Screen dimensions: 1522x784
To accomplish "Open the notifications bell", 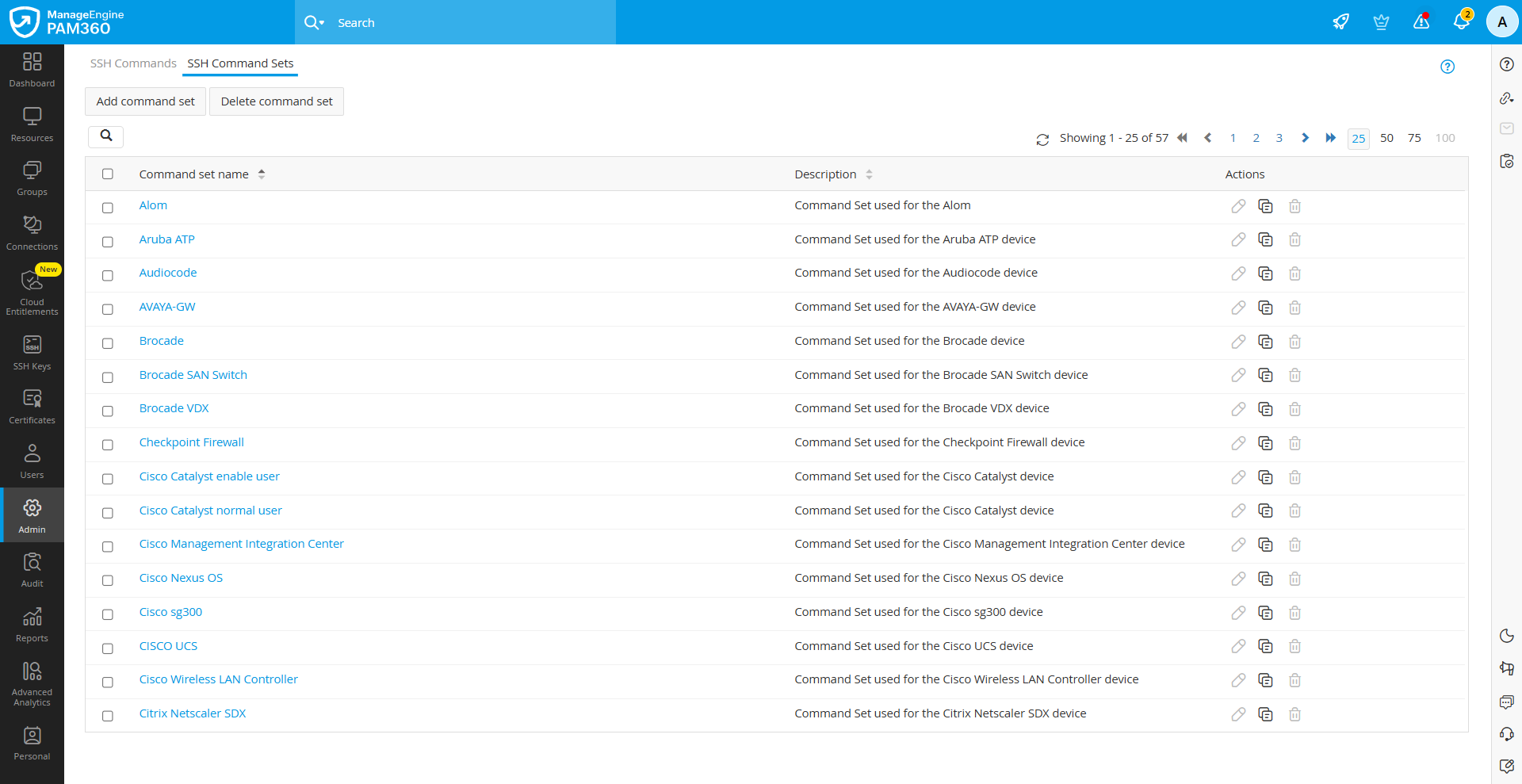I will click(x=1461, y=21).
